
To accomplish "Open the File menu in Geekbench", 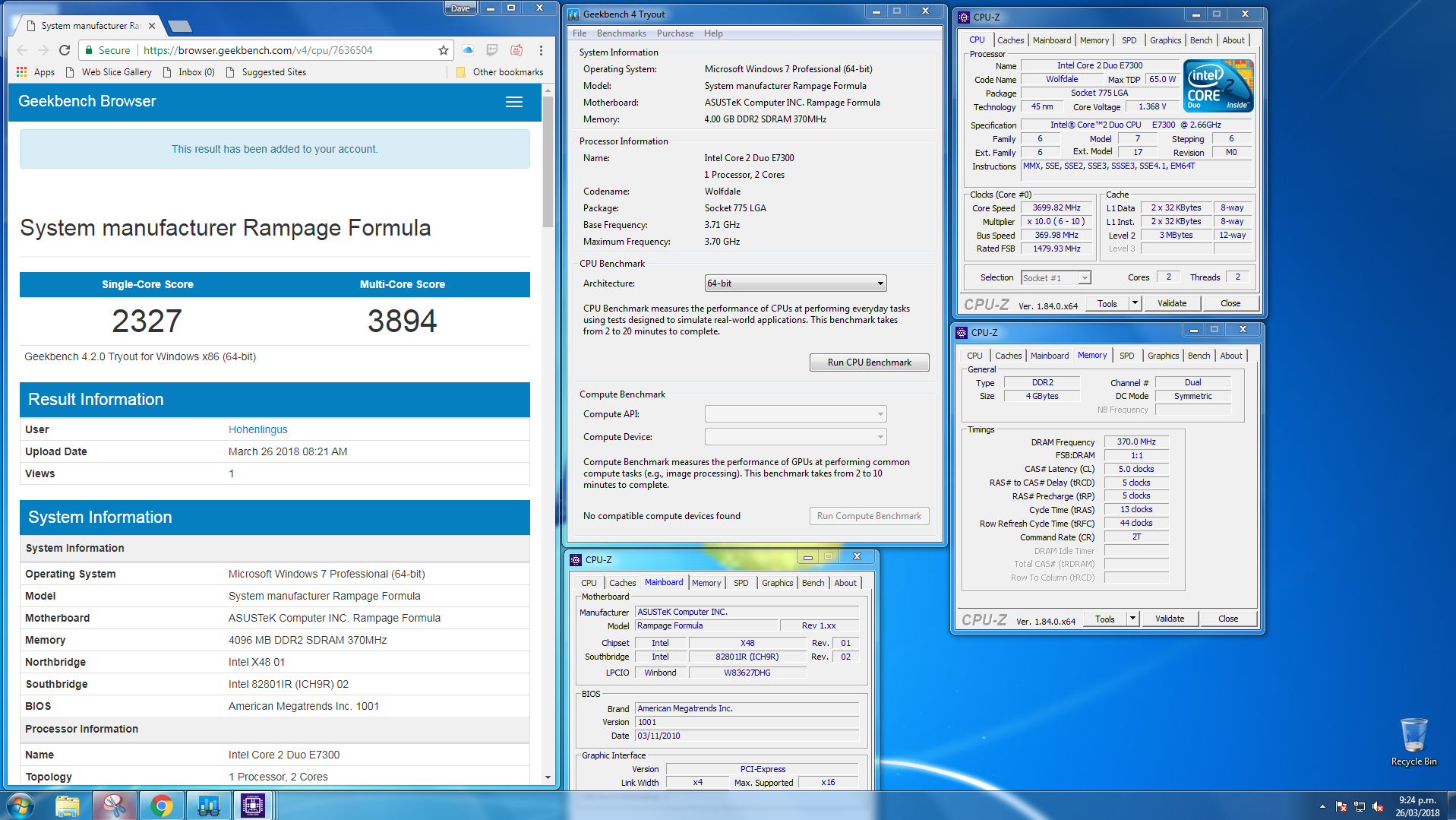I will 580,33.
